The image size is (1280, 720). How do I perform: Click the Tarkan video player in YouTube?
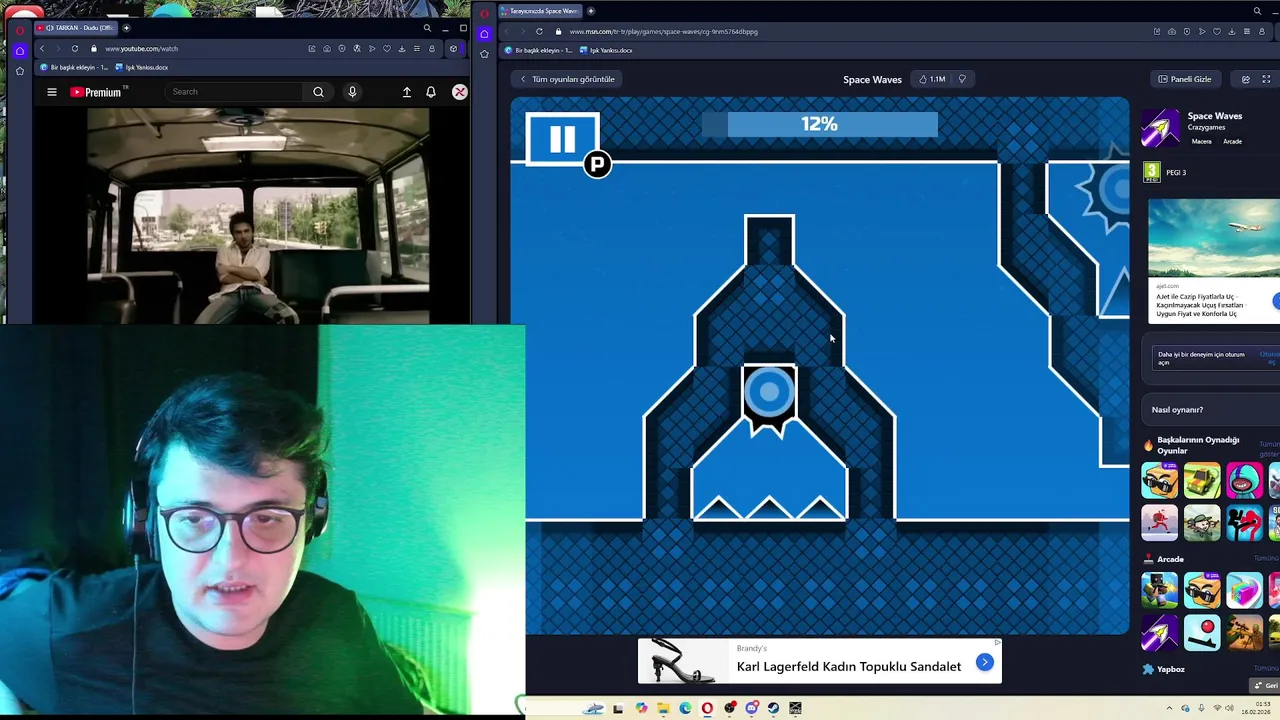point(258,215)
